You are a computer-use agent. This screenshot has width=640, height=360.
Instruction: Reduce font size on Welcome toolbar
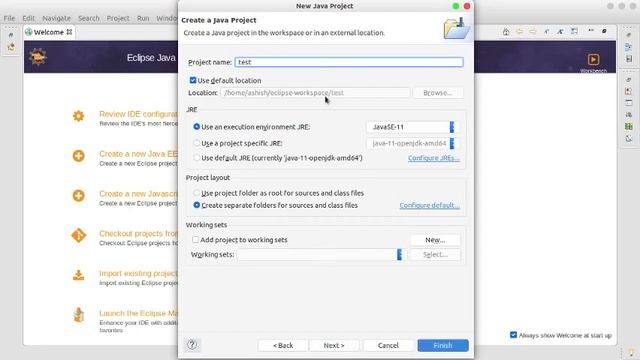[546, 31]
